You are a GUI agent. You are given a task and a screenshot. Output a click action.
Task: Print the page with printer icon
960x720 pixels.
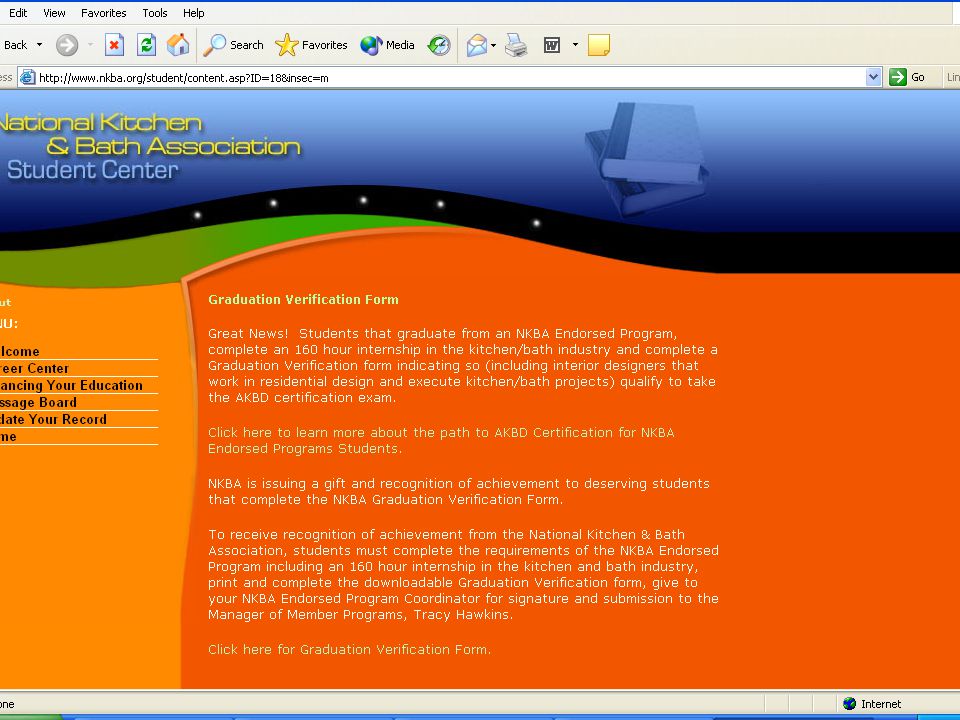pos(516,45)
